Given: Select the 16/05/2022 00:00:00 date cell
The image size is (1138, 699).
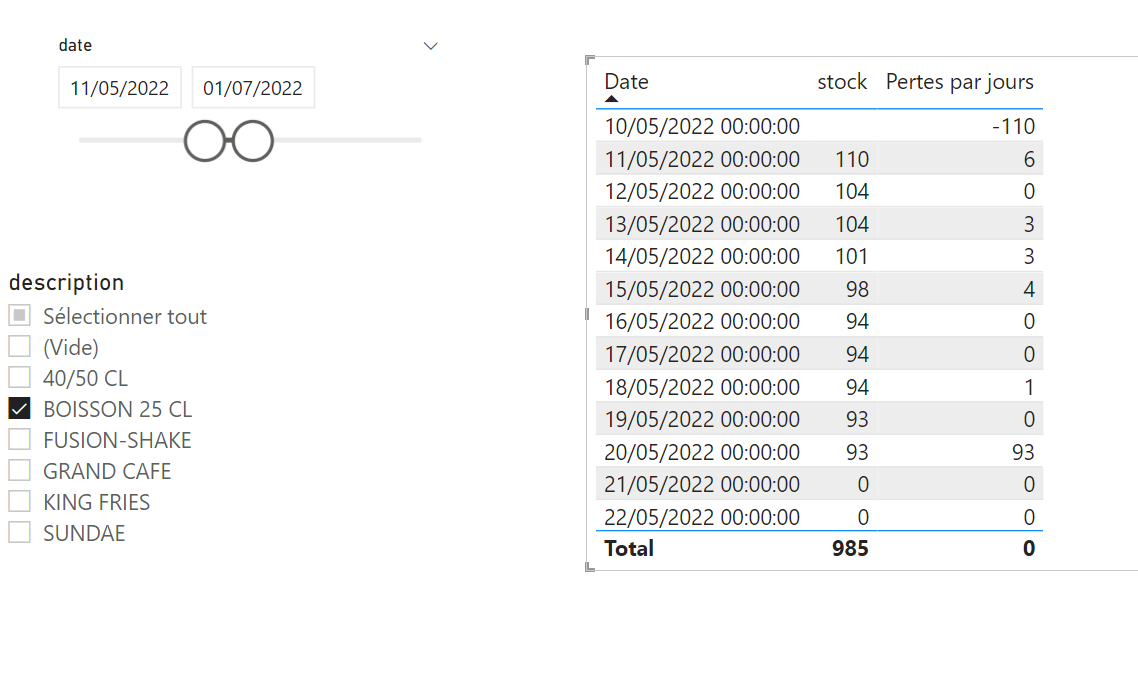Looking at the screenshot, I should click(702, 322).
